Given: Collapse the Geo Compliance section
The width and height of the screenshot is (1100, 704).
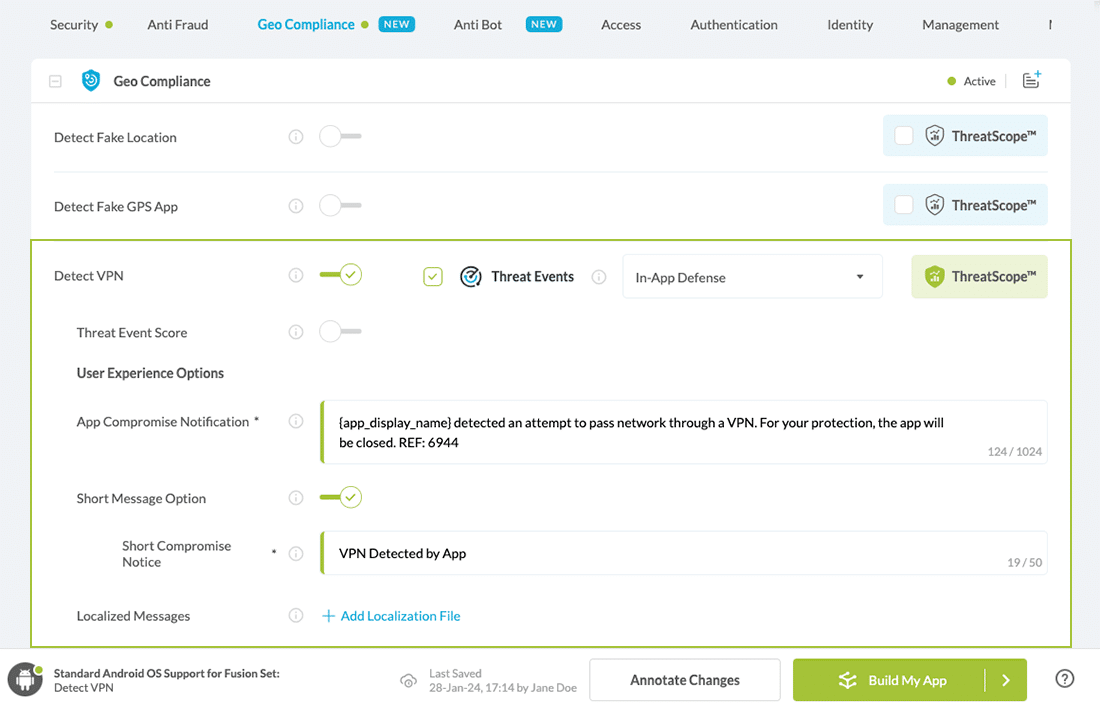Looking at the screenshot, I should (55, 81).
